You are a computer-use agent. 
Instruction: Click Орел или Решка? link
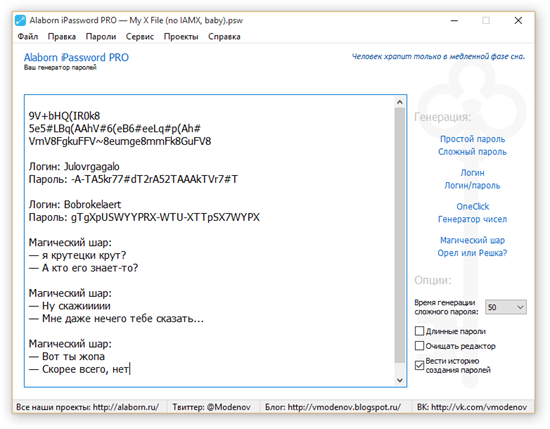pyautogui.click(x=472, y=253)
